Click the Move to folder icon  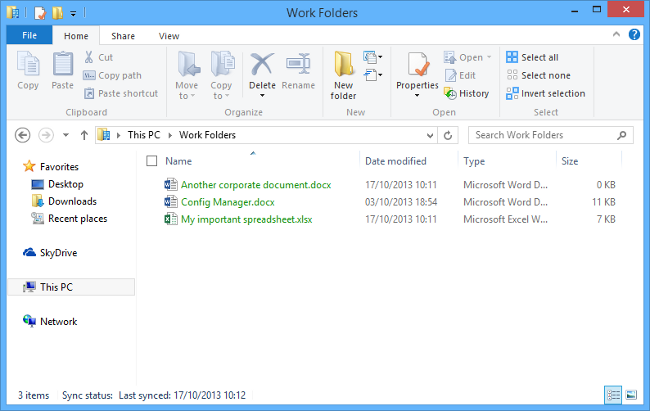(x=188, y=64)
